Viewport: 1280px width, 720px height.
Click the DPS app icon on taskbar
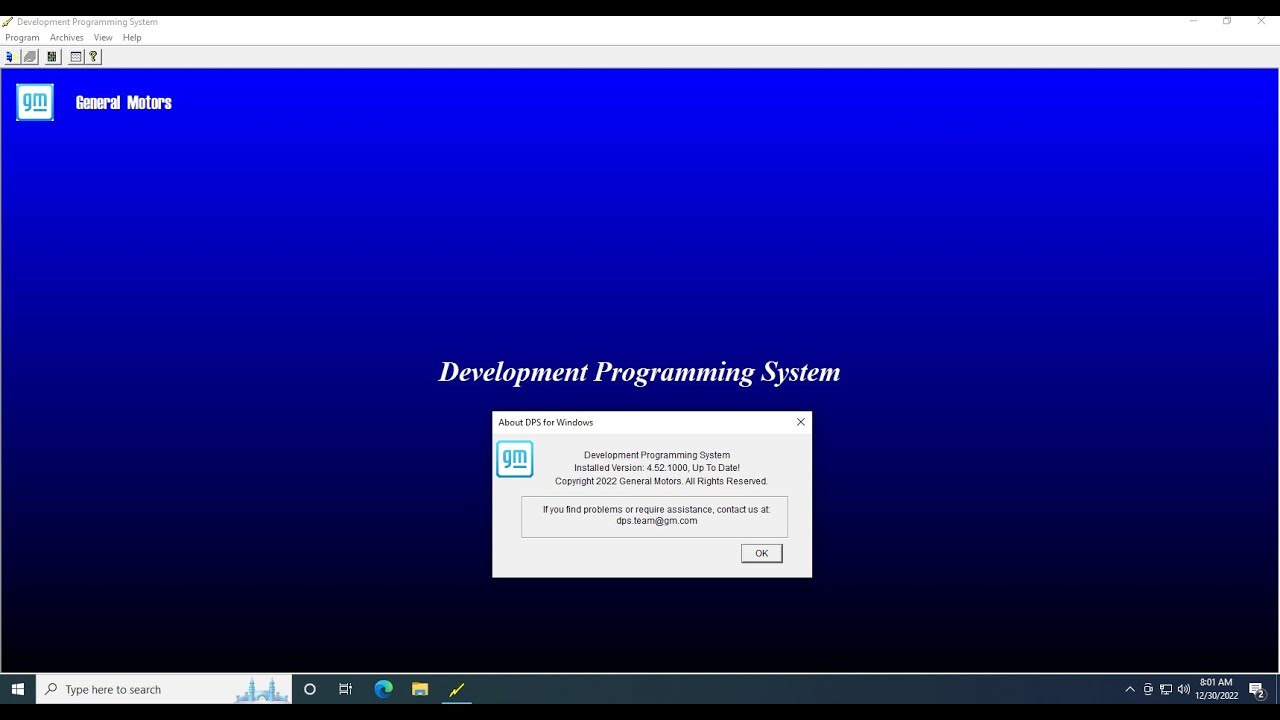(x=457, y=689)
